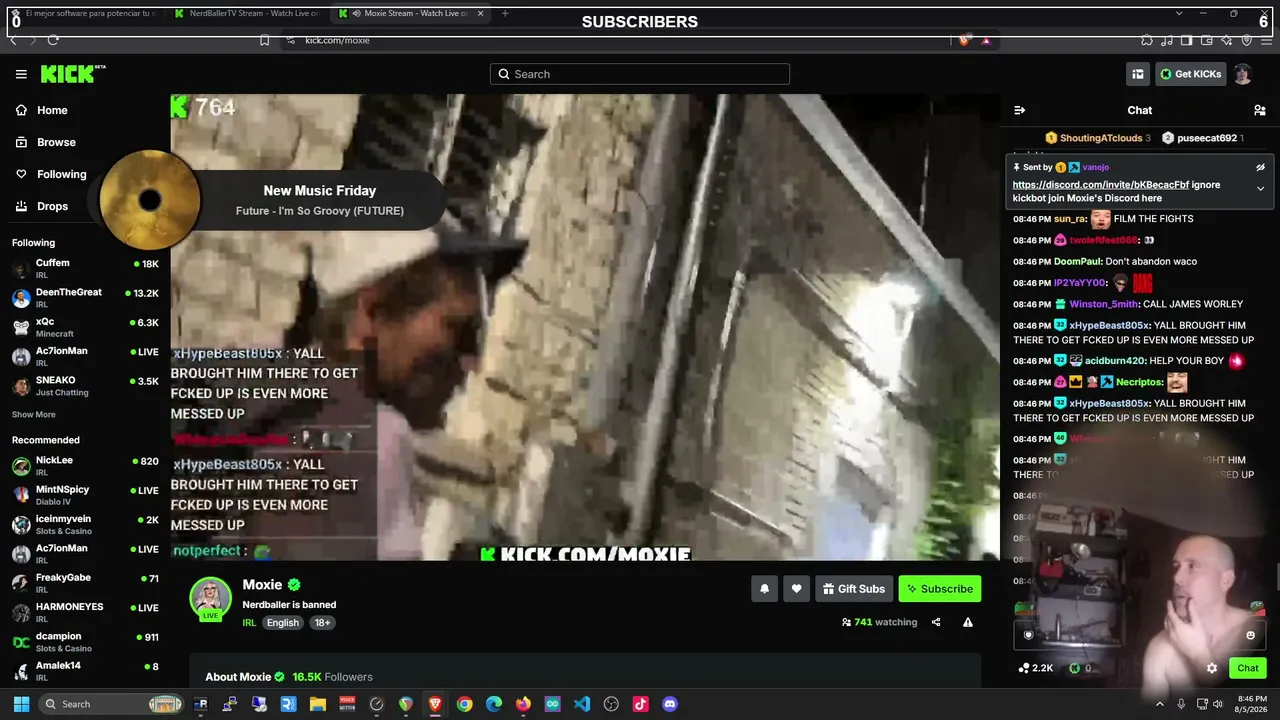
Task: Expand the pinned message chevron
Action: [x=1260, y=188]
